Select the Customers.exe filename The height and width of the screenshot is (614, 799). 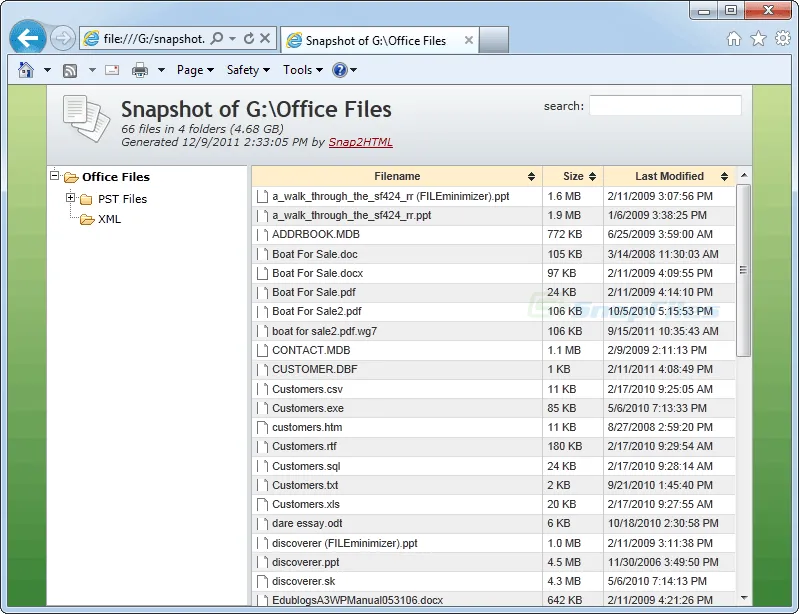pyautogui.click(x=308, y=408)
